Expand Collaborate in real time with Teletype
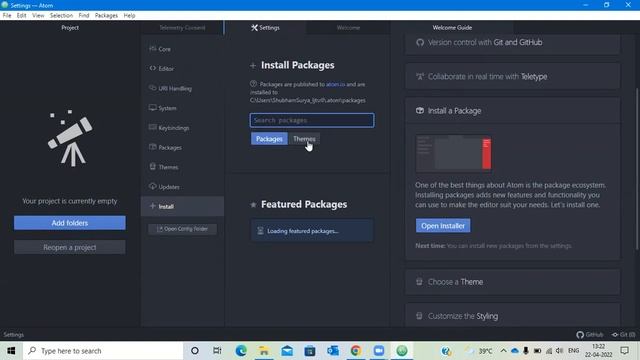This screenshot has height=360, width=640. [513, 77]
